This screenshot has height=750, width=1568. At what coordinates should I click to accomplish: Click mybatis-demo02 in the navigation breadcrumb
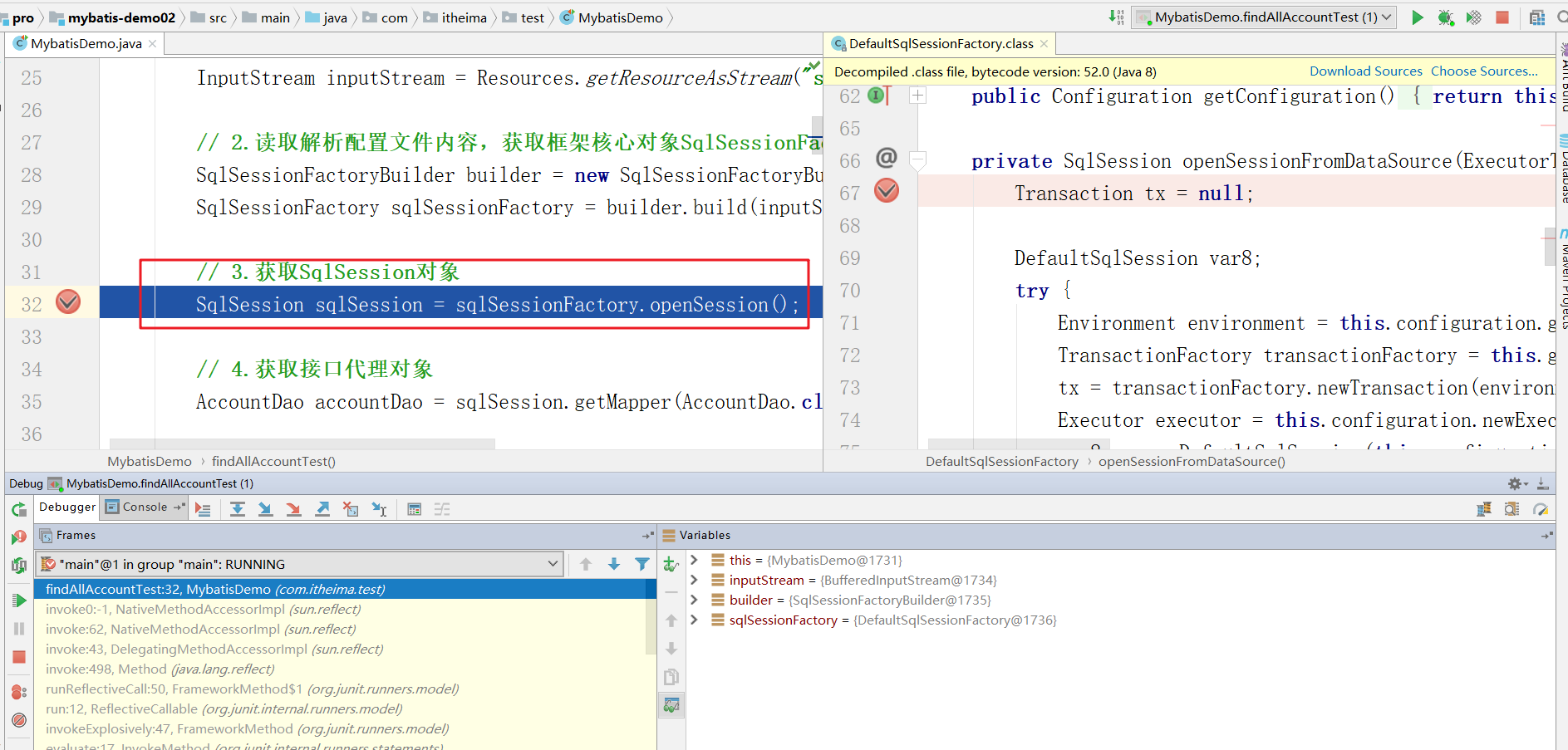tap(113, 17)
